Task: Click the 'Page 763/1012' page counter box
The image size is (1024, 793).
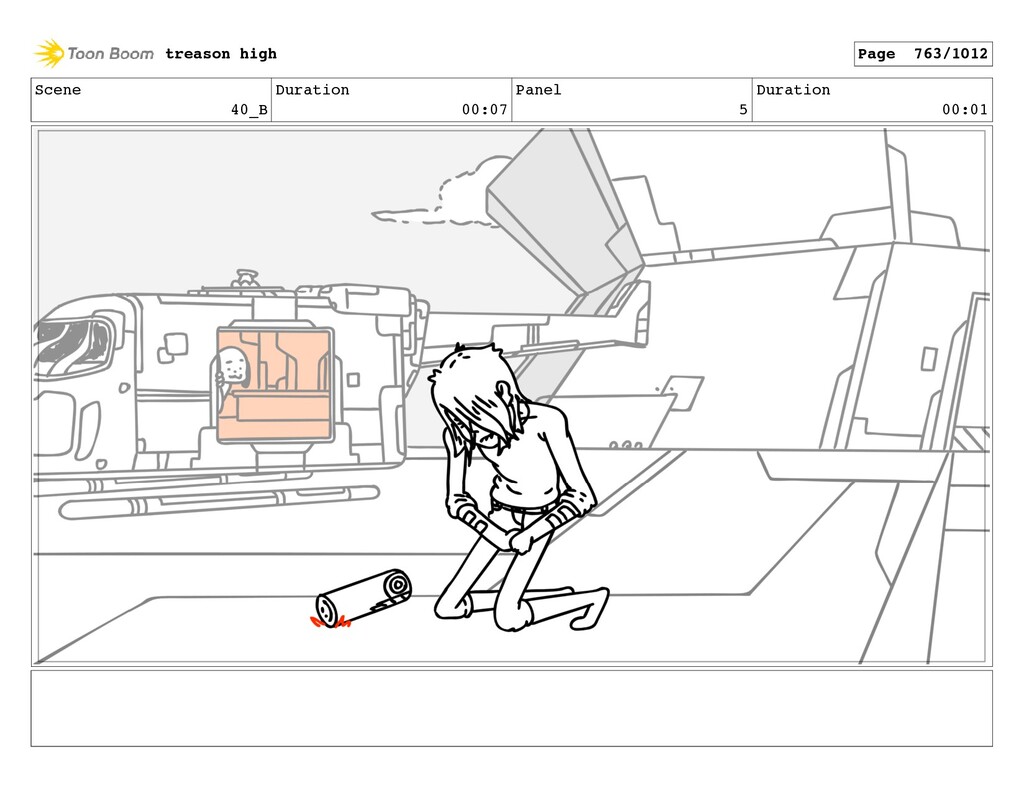Action: (x=923, y=54)
